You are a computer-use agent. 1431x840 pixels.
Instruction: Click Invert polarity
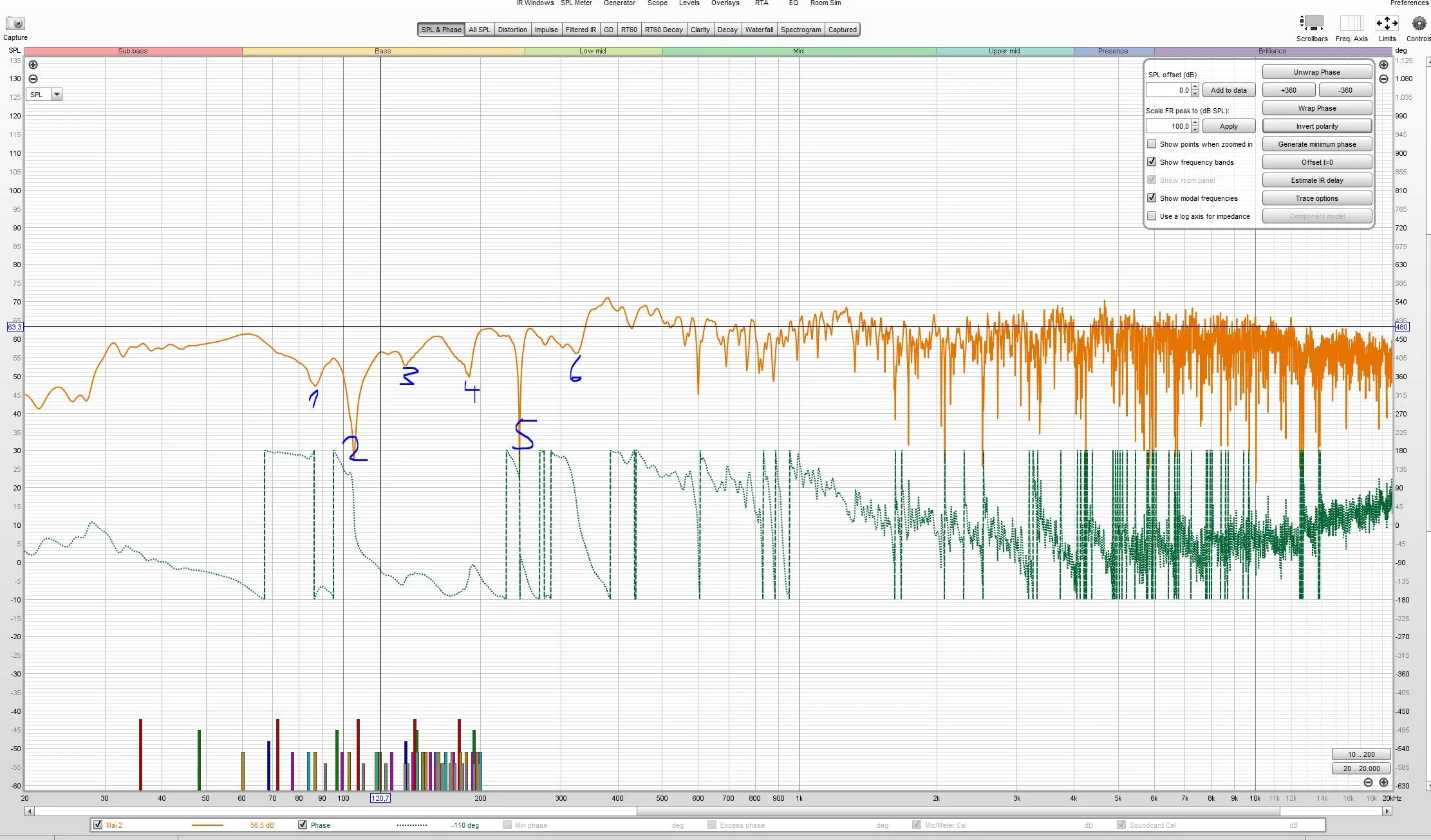coord(1317,126)
